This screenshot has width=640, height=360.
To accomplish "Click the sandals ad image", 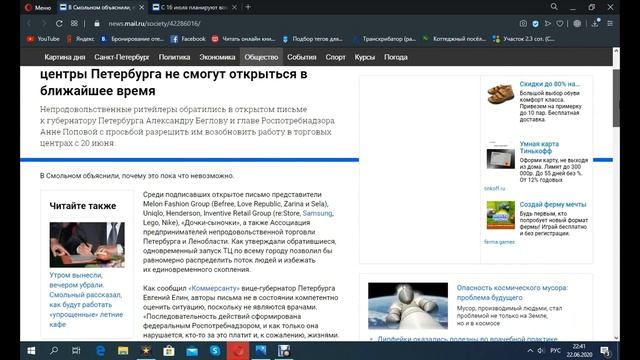I will (500, 94).
